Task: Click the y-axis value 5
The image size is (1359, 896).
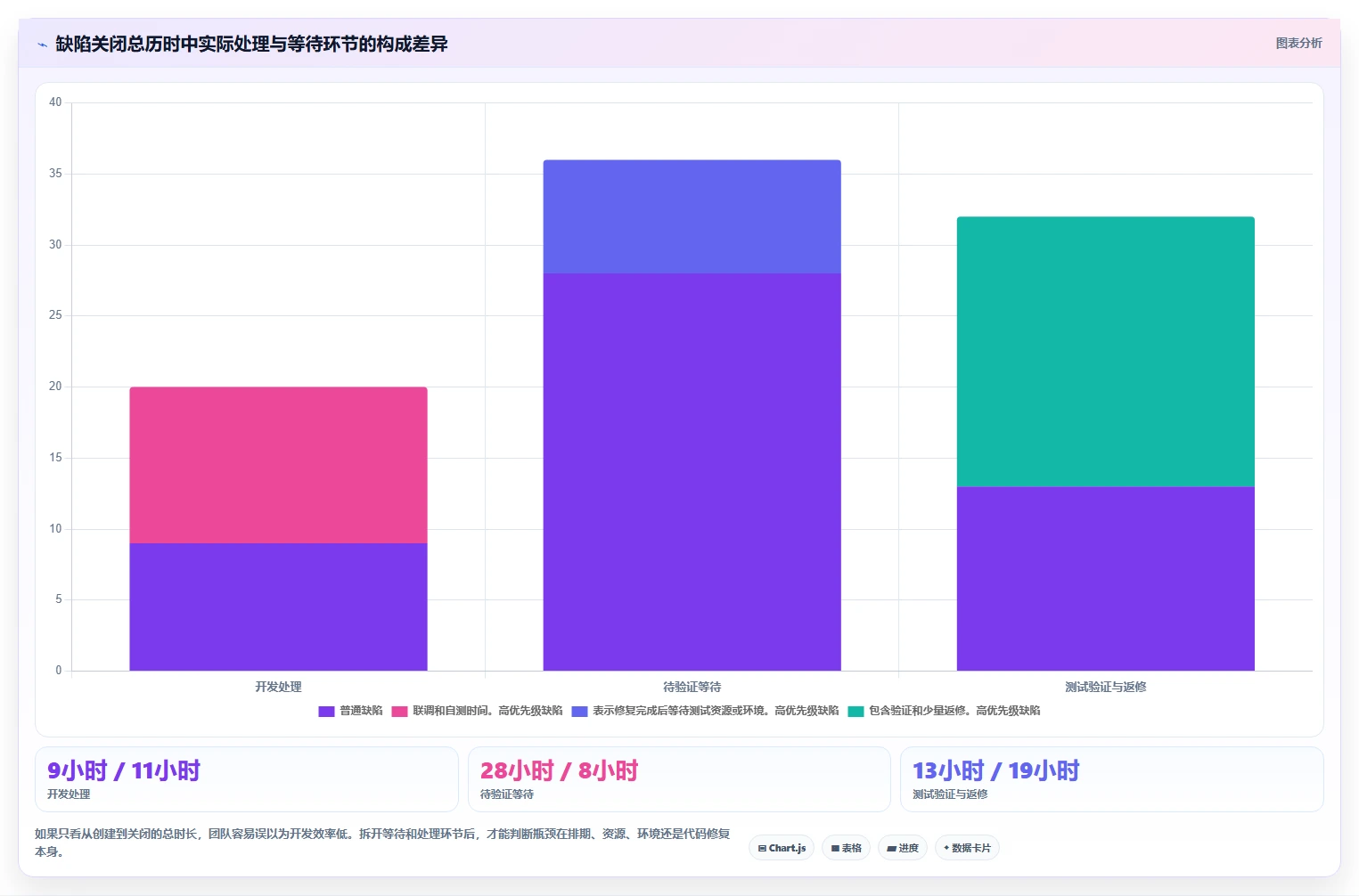Action: (x=59, y=599)
